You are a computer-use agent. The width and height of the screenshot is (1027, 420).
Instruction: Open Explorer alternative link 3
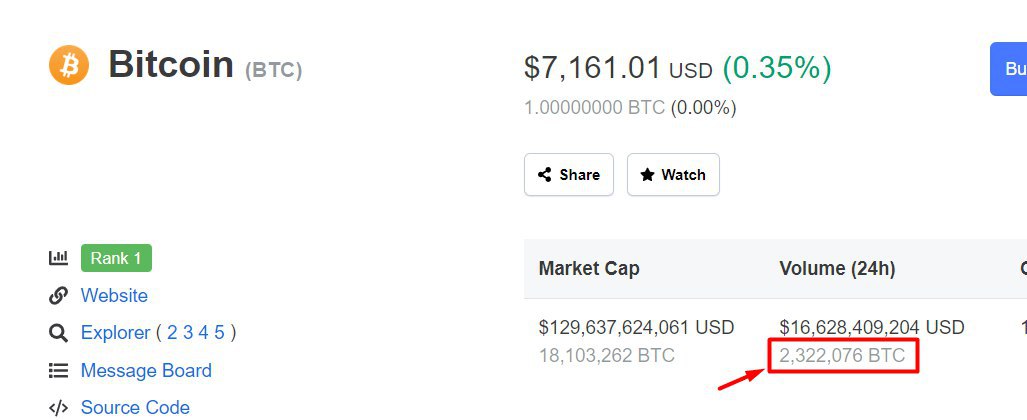[187, 333]
